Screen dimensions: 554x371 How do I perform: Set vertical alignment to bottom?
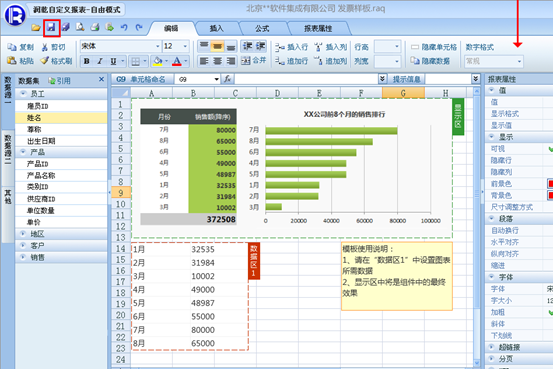pos(231,46)
